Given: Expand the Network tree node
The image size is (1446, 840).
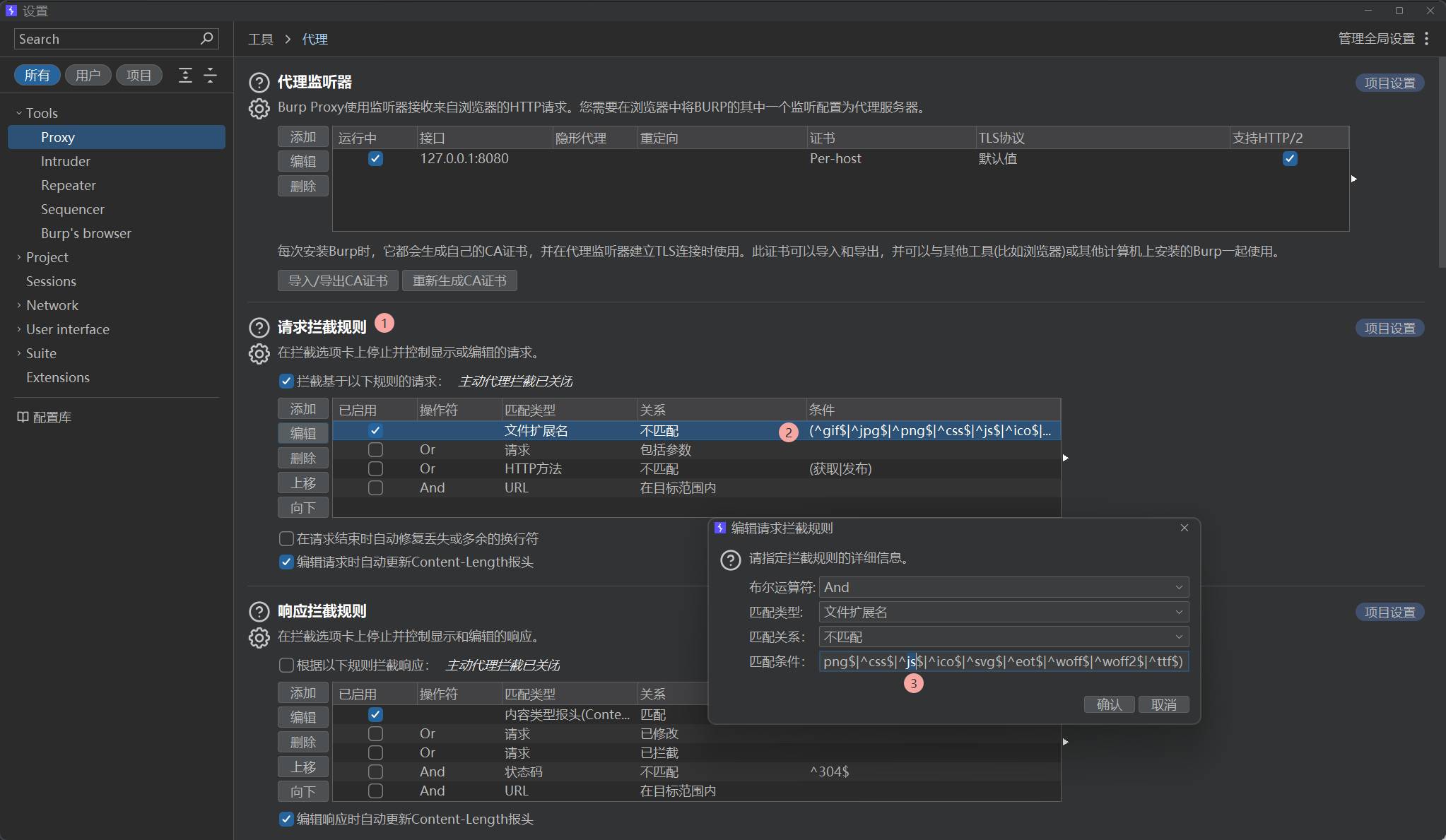Looking at the screenshot, I should coord(19,305).
